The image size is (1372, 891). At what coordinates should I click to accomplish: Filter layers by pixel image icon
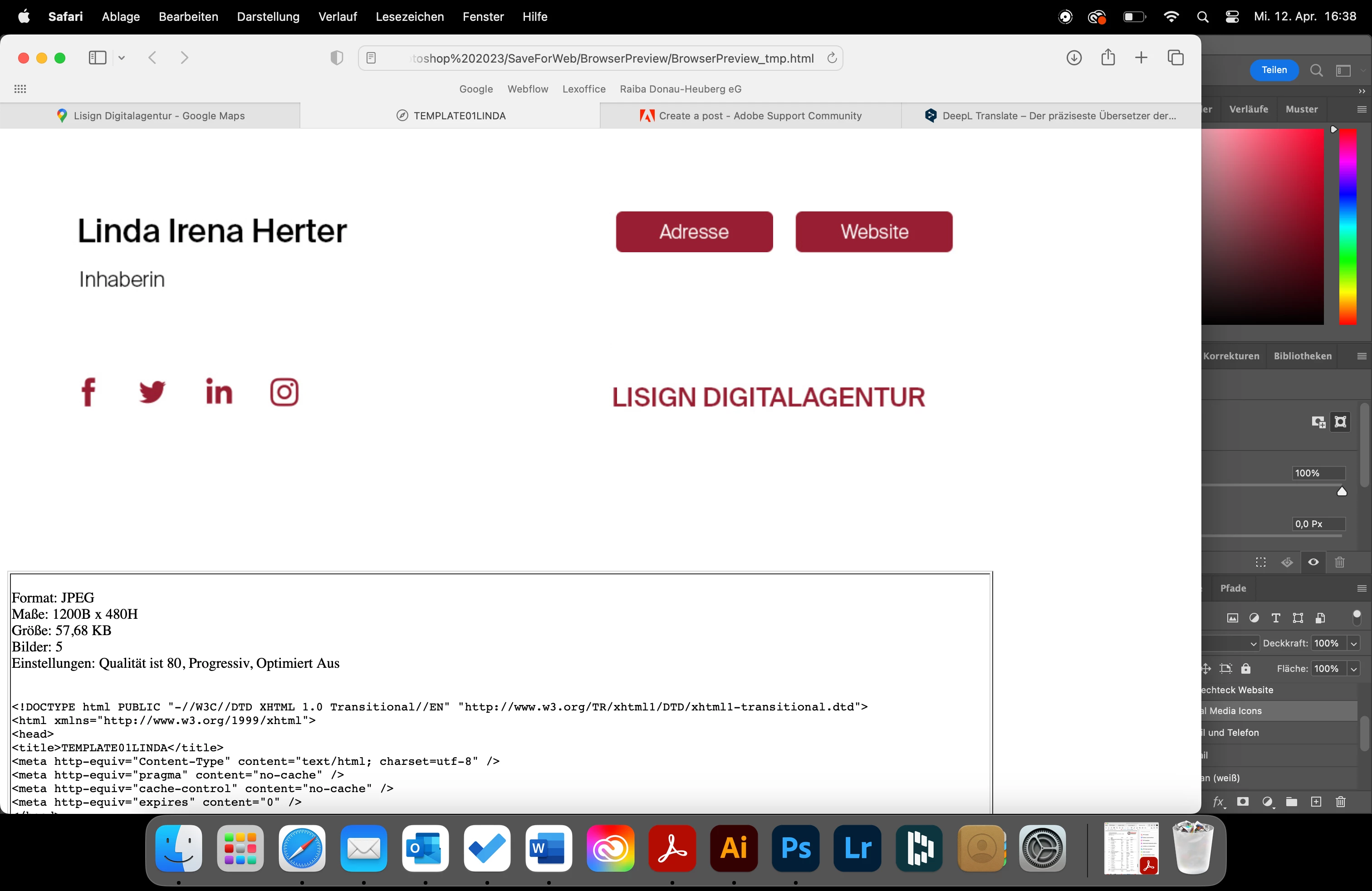pyautogui.click(x=1233, y=618)
